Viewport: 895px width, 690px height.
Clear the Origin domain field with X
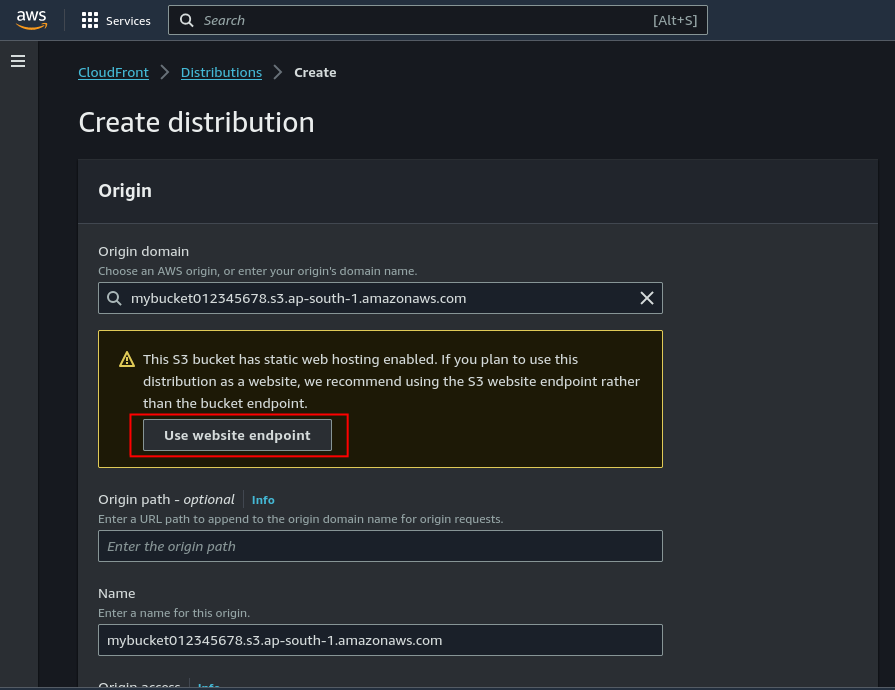(x=647, y=298)
